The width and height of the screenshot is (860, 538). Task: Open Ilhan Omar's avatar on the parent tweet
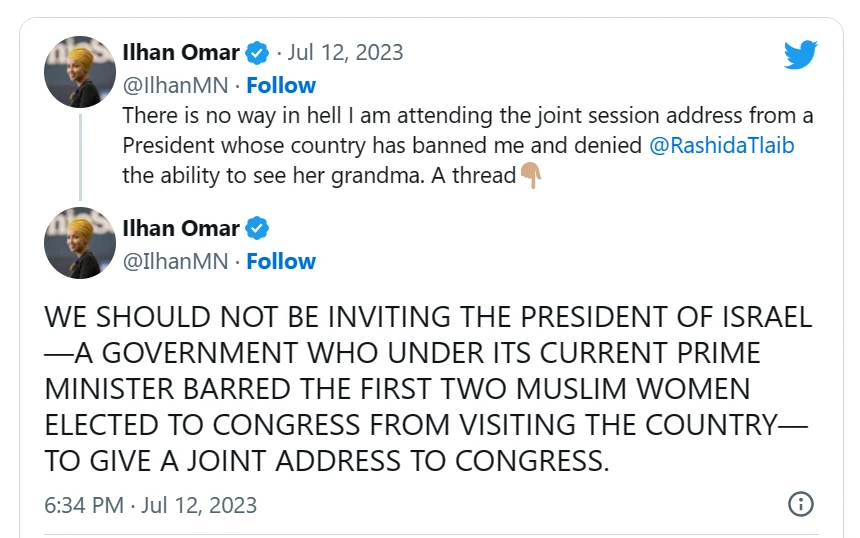81,72
